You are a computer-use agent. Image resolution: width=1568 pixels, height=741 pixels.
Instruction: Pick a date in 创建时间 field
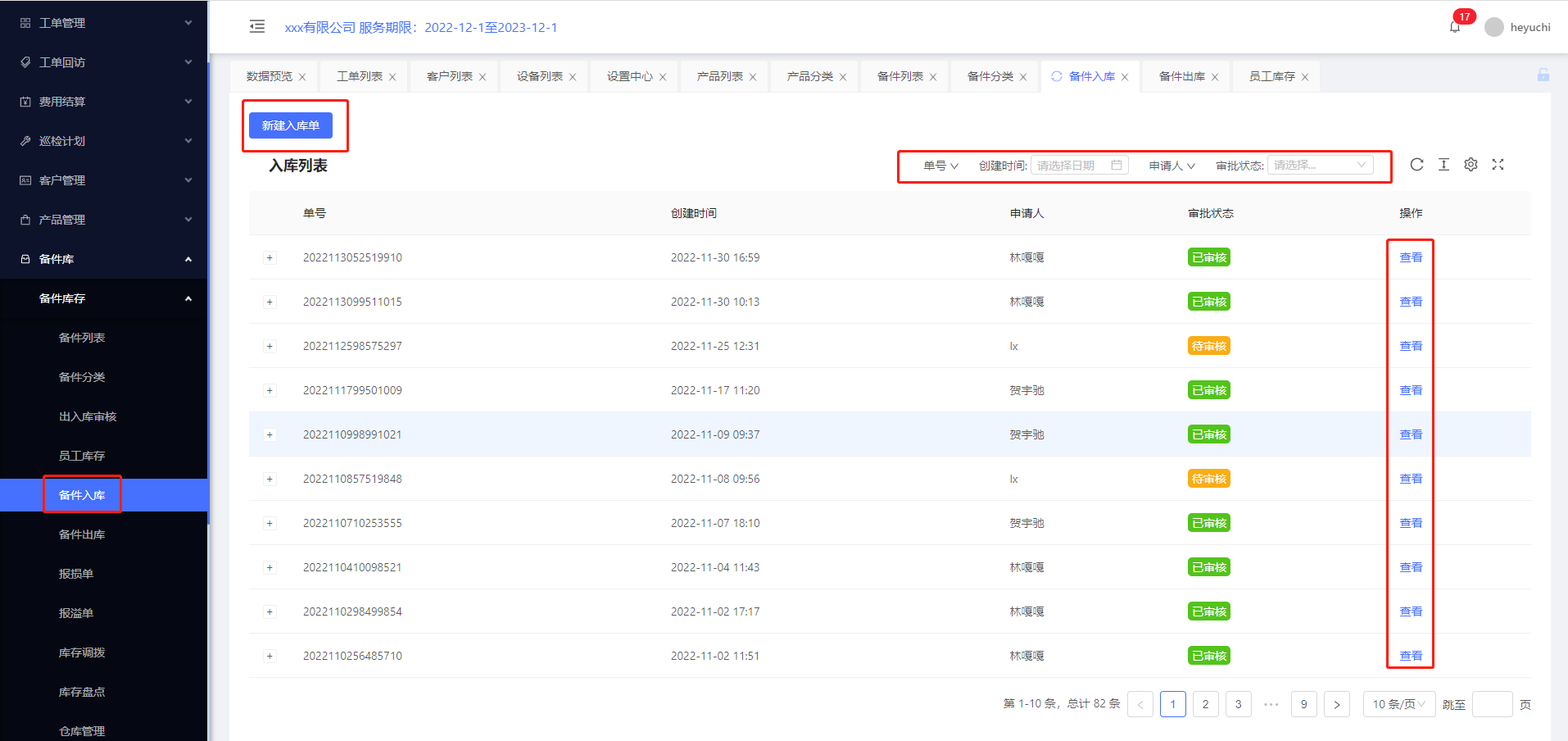click(x=1080, y=165)
